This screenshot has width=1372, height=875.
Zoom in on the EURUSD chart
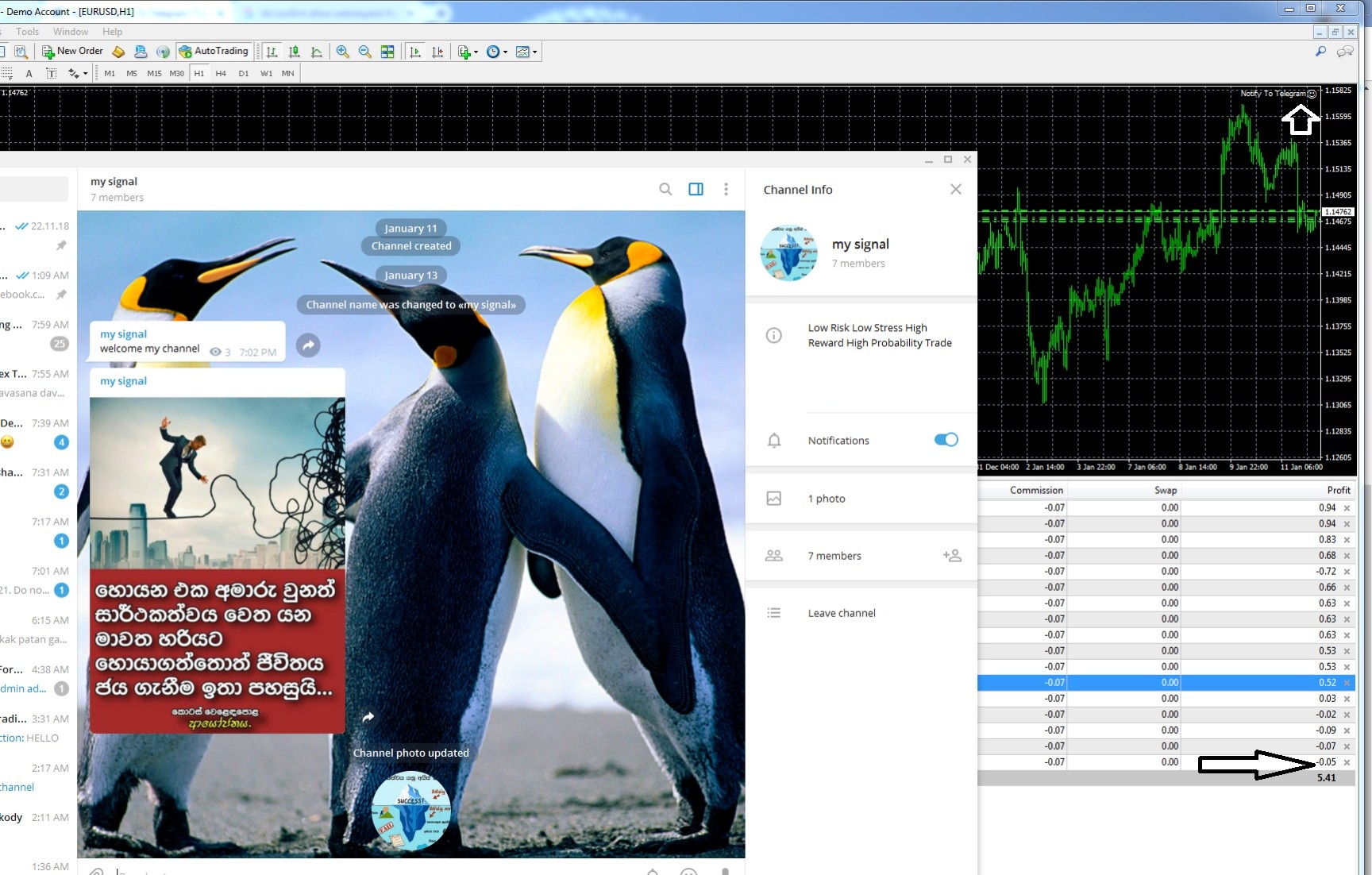(343, 52)
